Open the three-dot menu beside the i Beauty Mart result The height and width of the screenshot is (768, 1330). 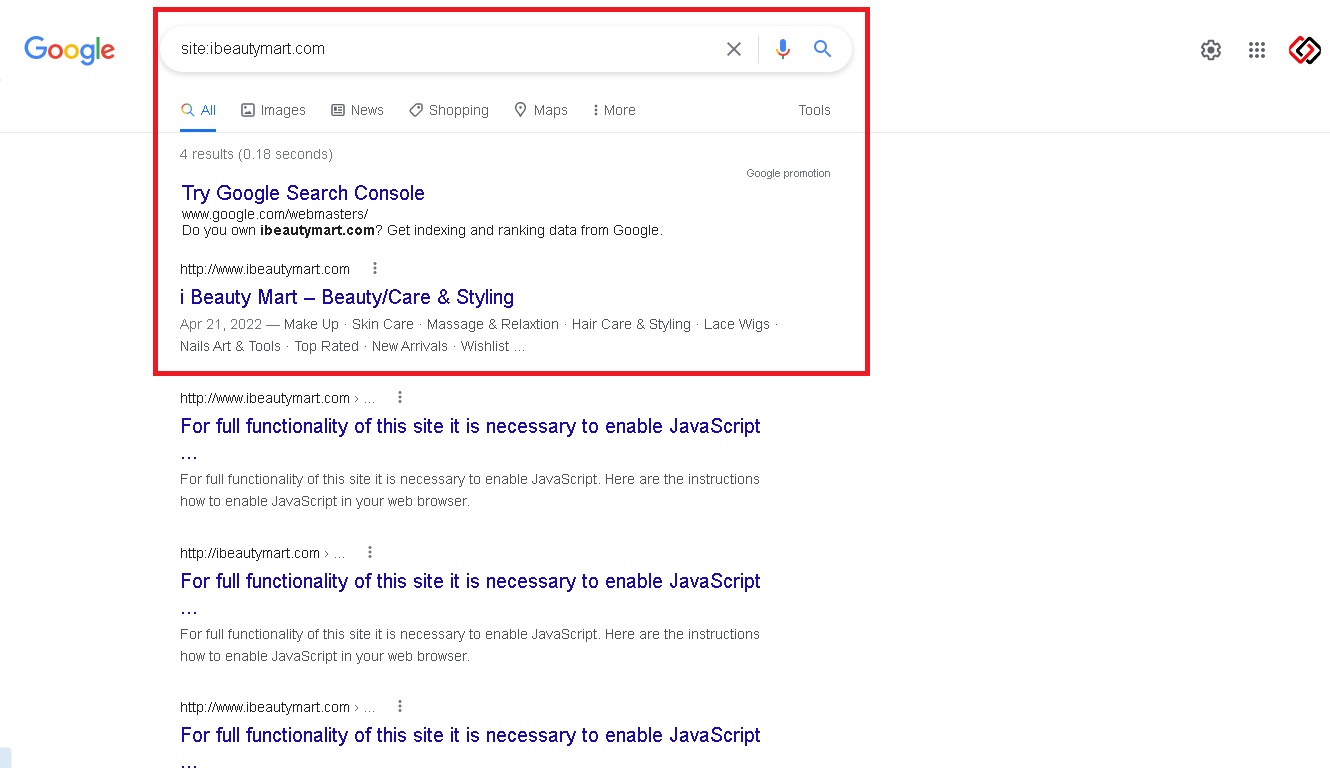[375, 268]
